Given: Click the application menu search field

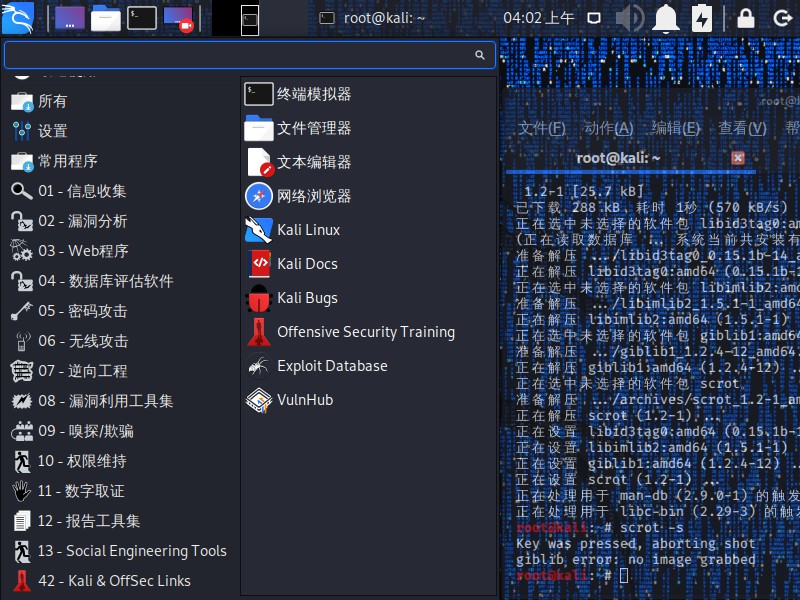Looking at the screenshot, I should click(250, 55).
